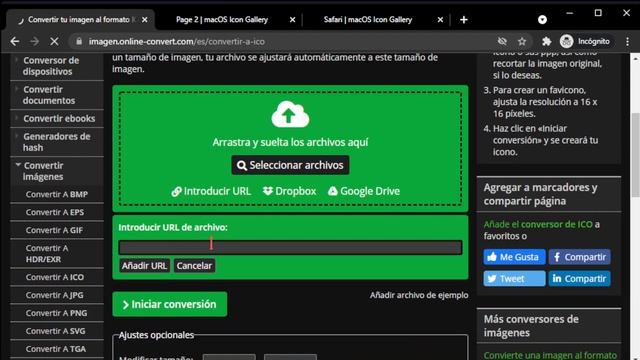Choose Dropbox as file source
This screenshot has width=640, height=360.
[x=289, y=191]
